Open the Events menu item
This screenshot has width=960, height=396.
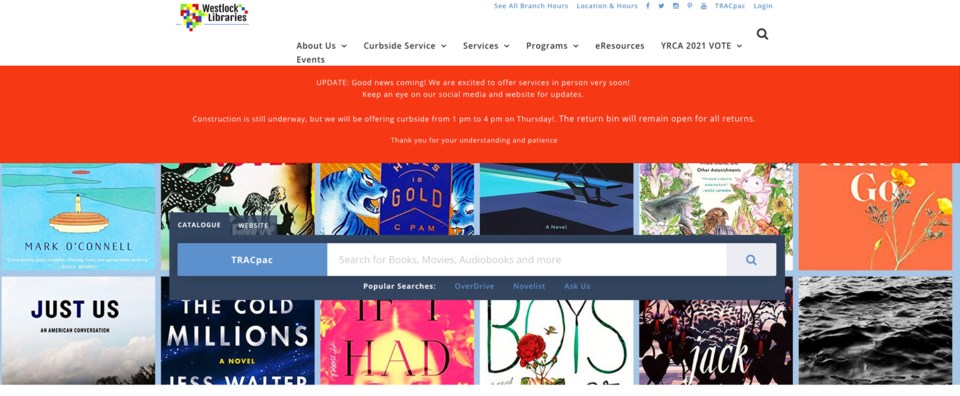click(x=310, y=60)
